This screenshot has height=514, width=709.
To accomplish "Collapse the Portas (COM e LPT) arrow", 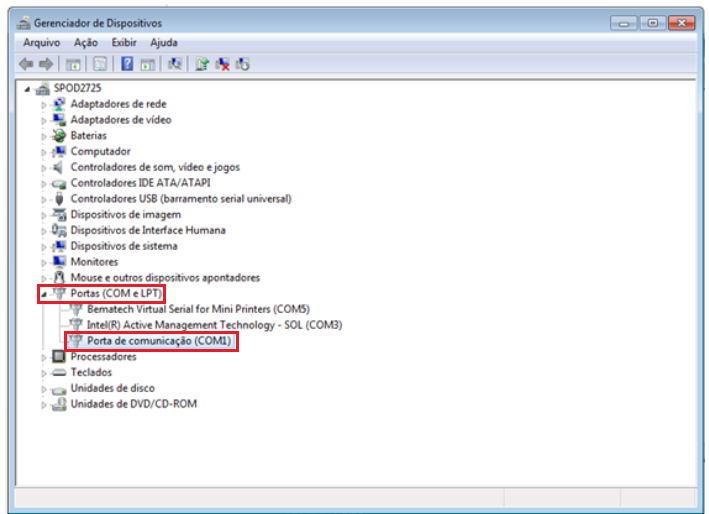I will 44,295.
